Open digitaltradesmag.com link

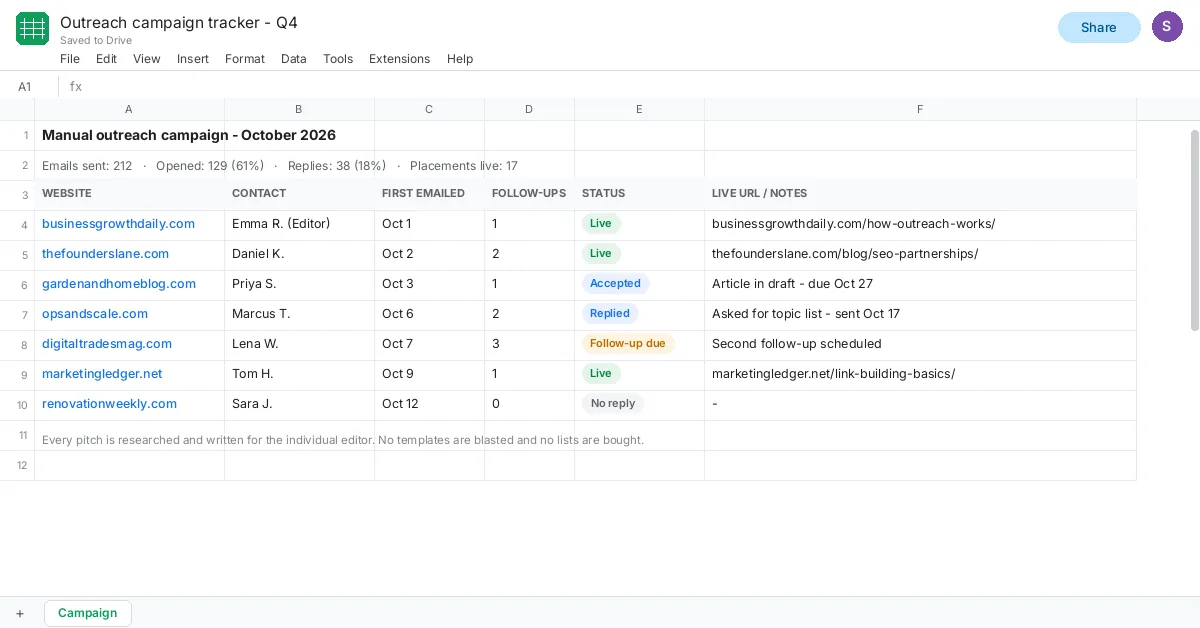107,344
